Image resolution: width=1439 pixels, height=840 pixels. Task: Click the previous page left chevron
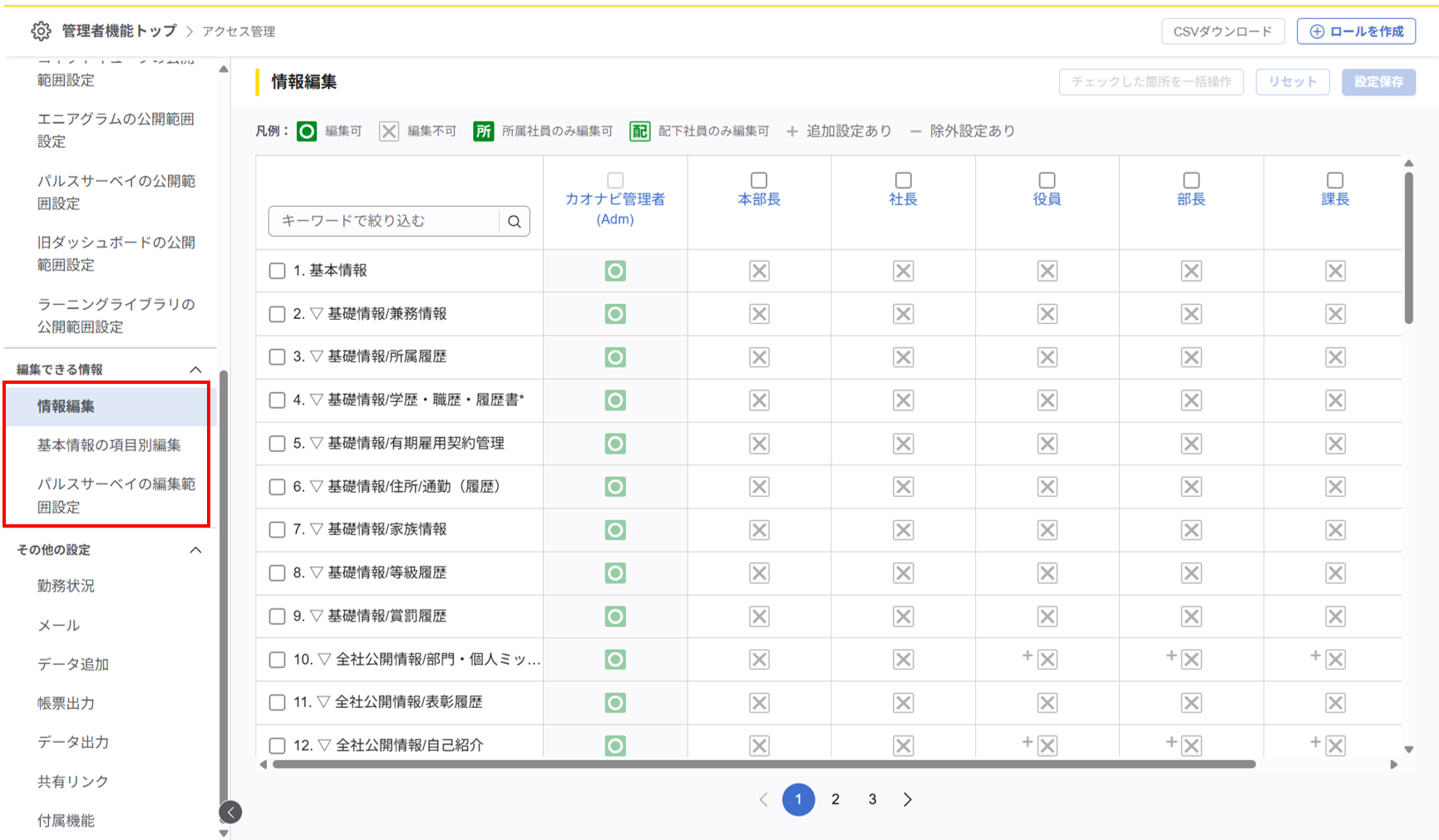tap(763, 799)
